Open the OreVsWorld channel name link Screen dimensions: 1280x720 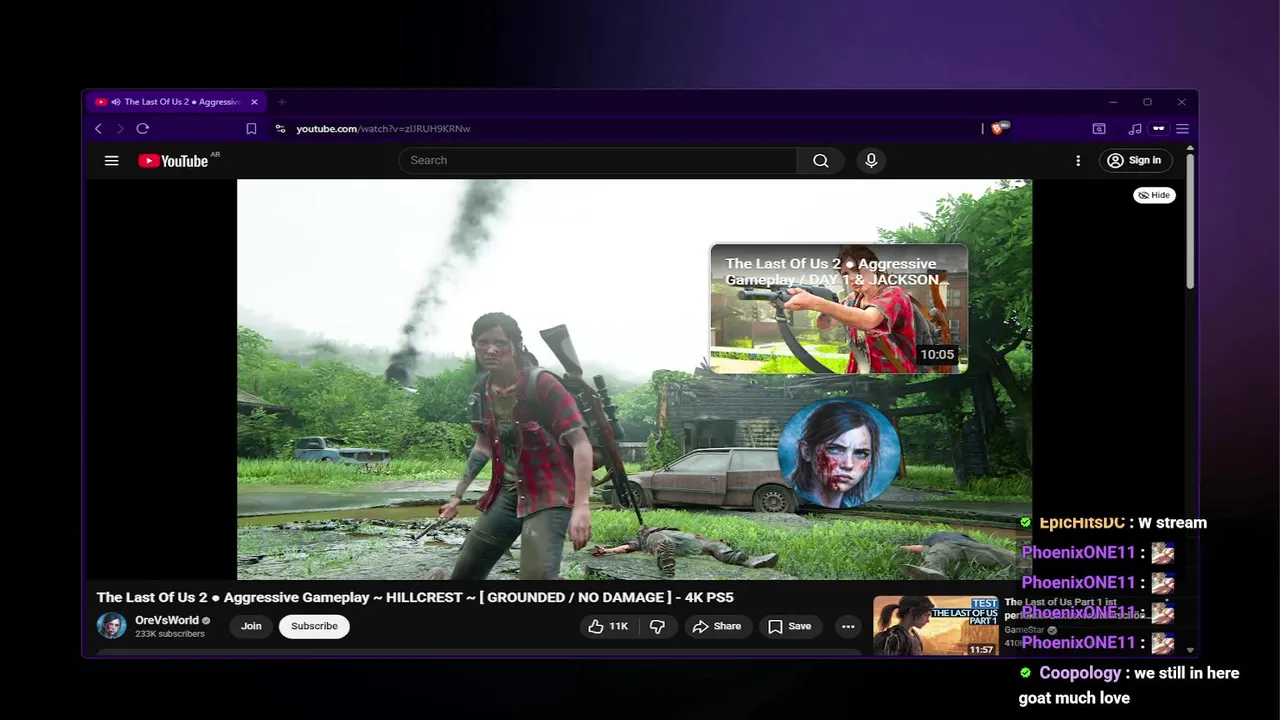pyautogui.click(x=167, y=620)
